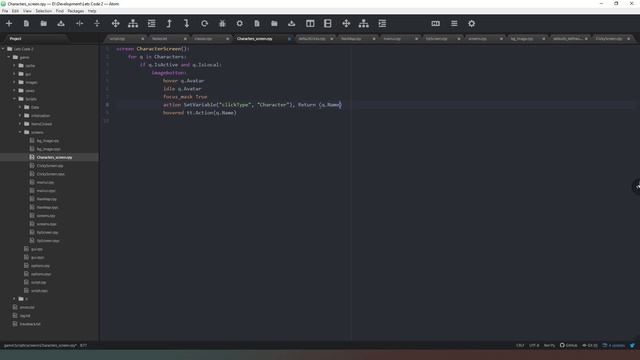Open the traceback.txt file
The height and width of the screenshot is (360, 640).
point(30,324)
